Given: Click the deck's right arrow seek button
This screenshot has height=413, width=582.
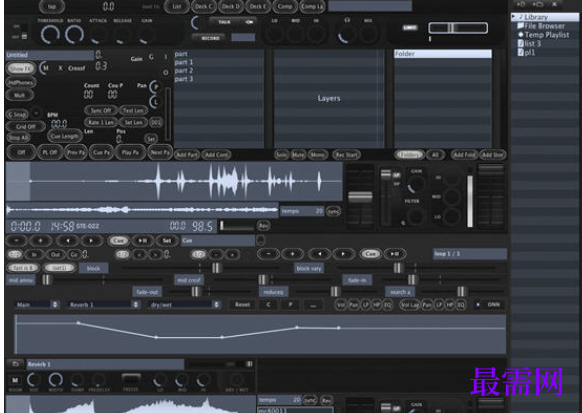Looking at the screenshot, I should point(91,240).
